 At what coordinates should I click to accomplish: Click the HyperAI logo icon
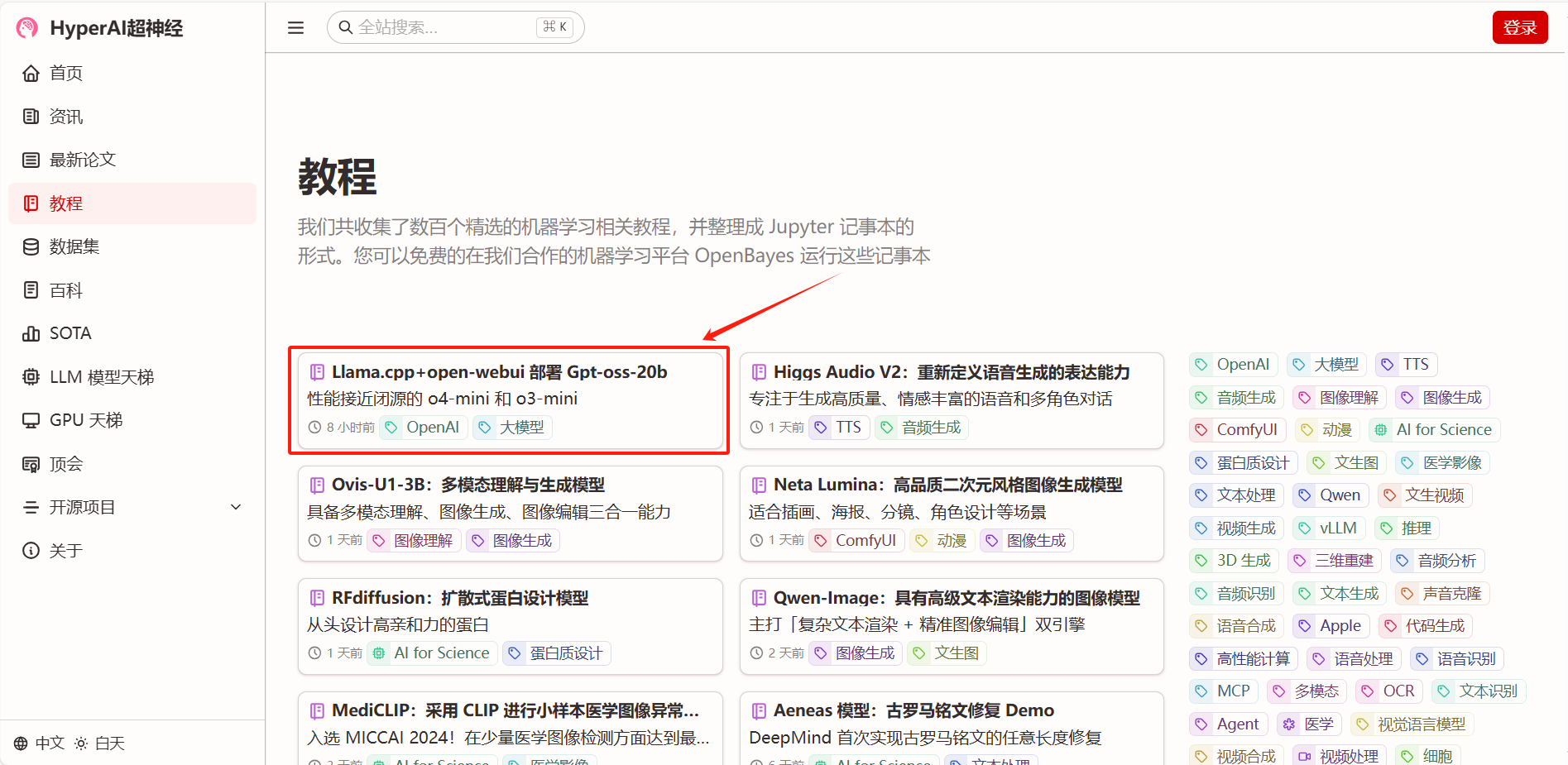point(27,28)
